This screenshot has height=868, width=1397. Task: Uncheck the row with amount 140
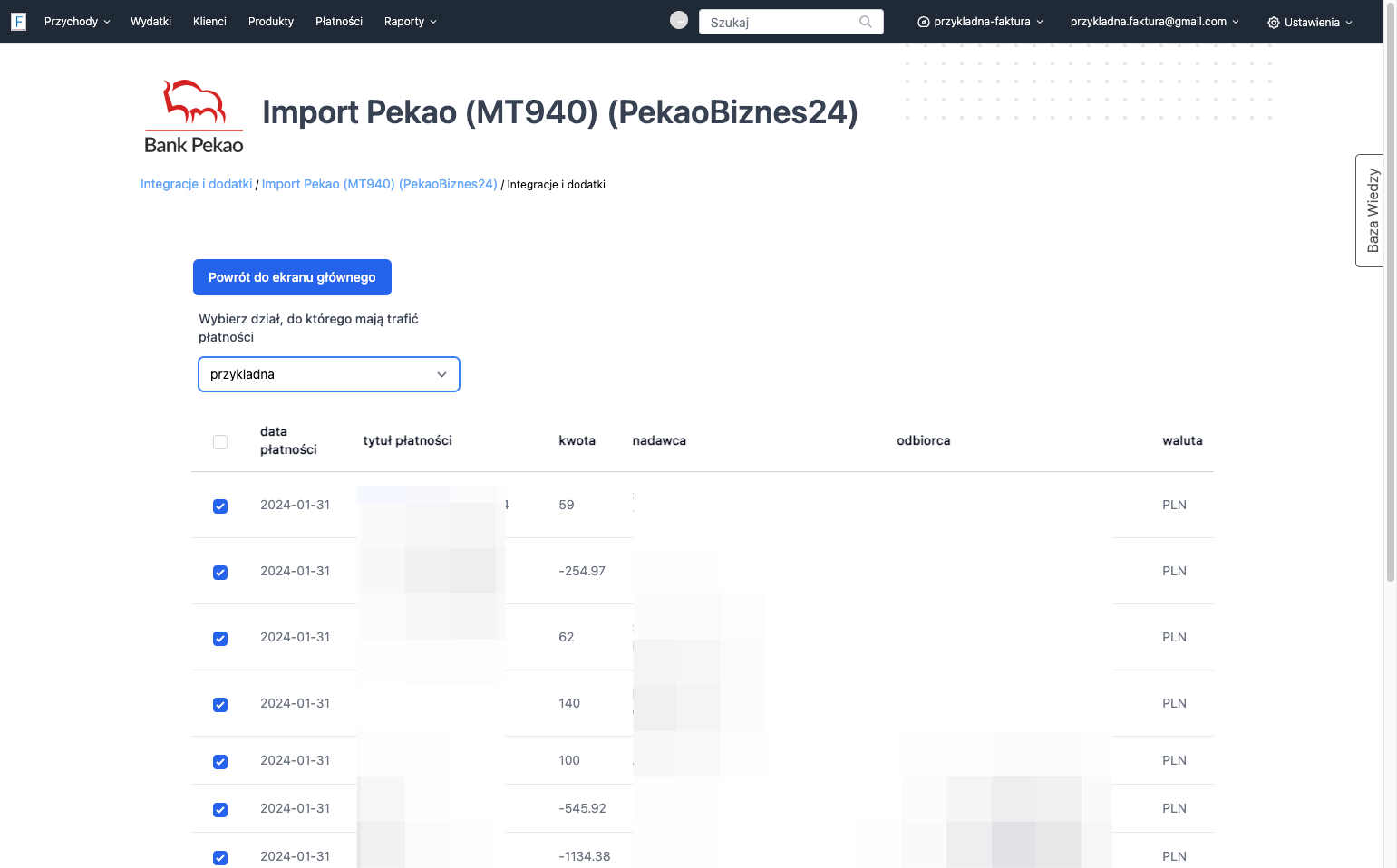[220, 705]
